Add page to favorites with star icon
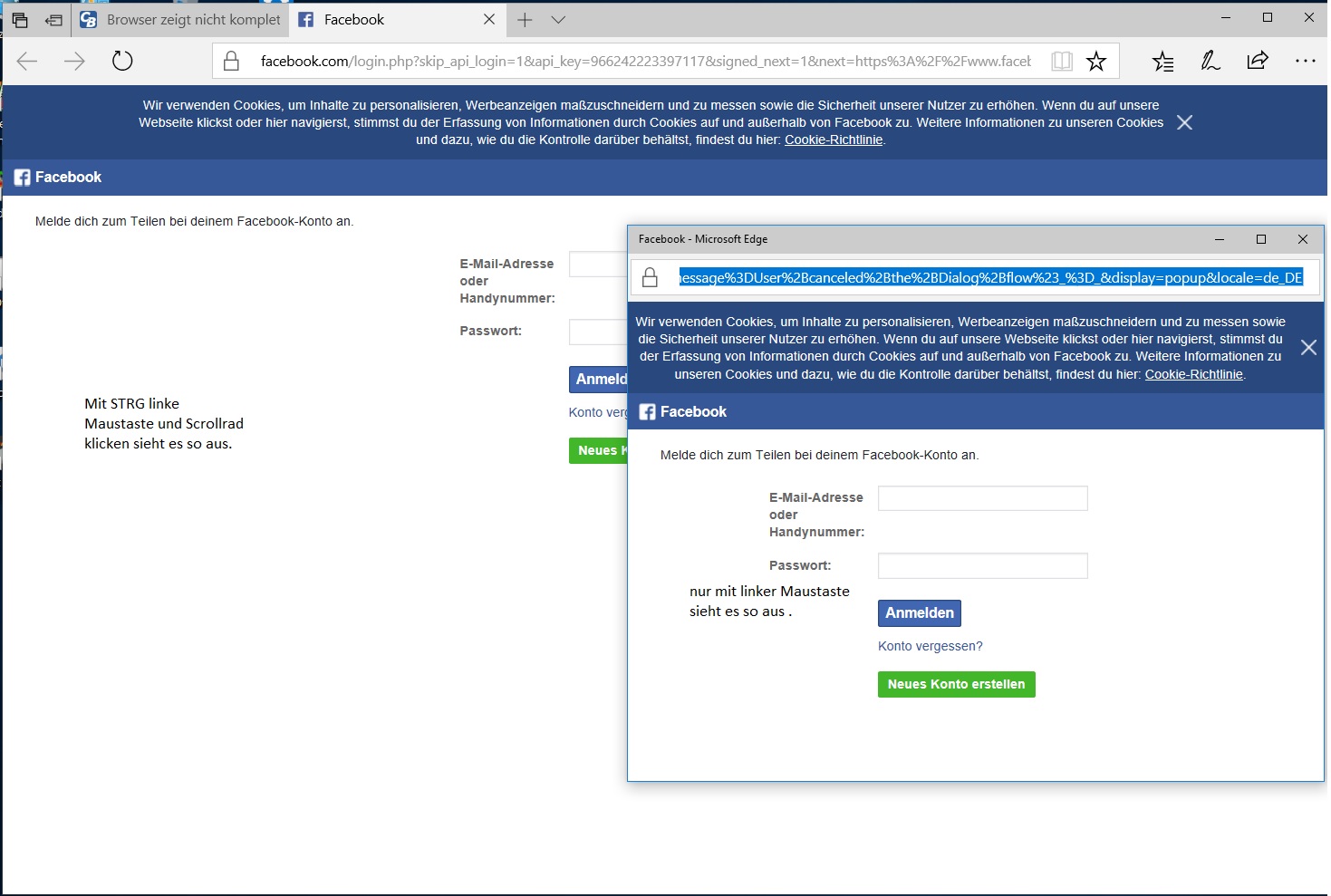1331x896 pixels. point(1096,61)
